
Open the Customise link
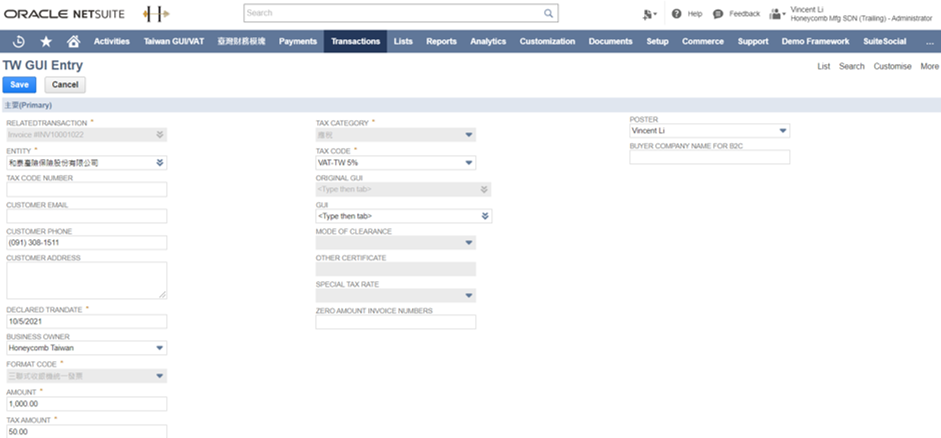tap(892, 67)
